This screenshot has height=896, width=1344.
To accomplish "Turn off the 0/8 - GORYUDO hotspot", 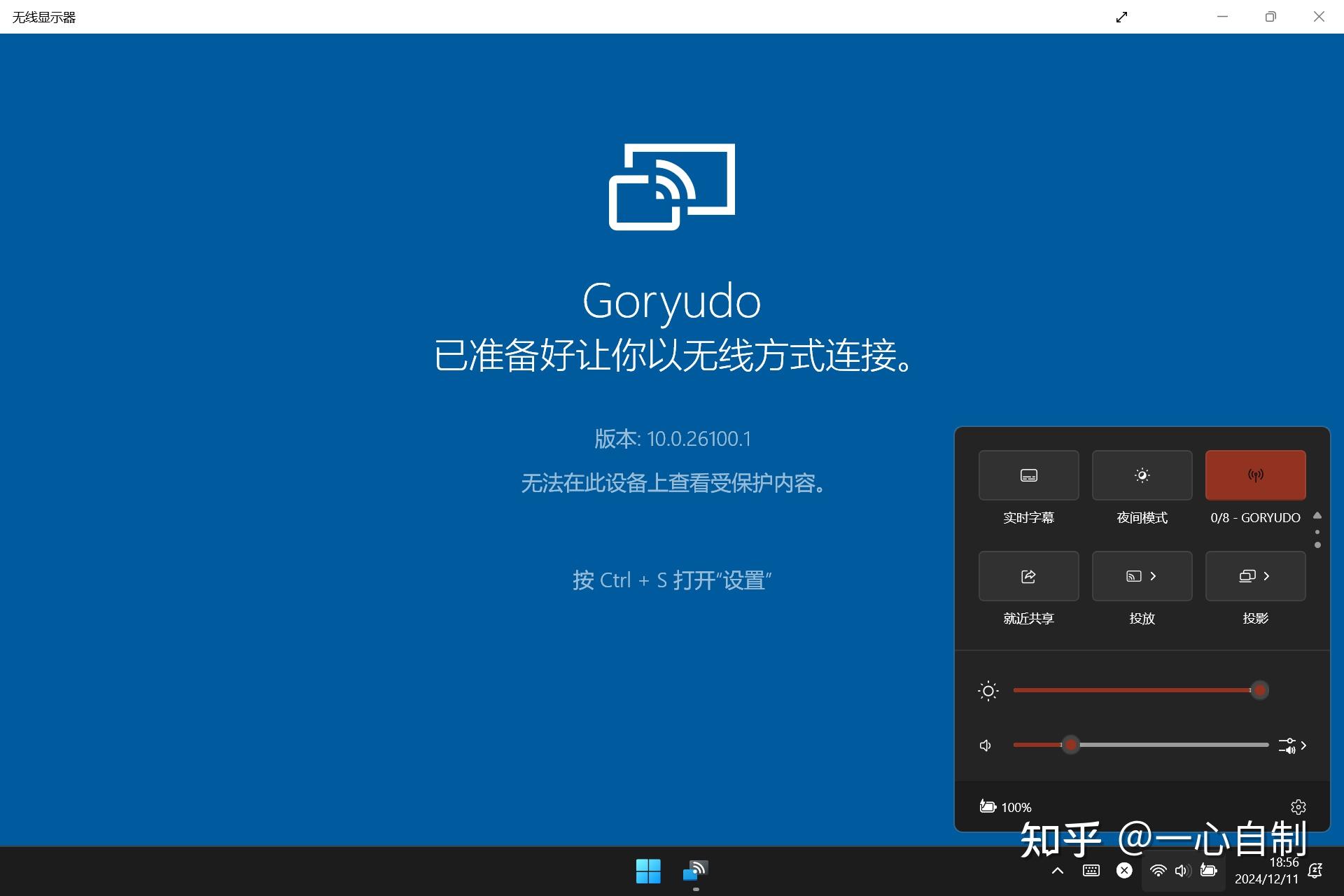I will (1254, 475).
